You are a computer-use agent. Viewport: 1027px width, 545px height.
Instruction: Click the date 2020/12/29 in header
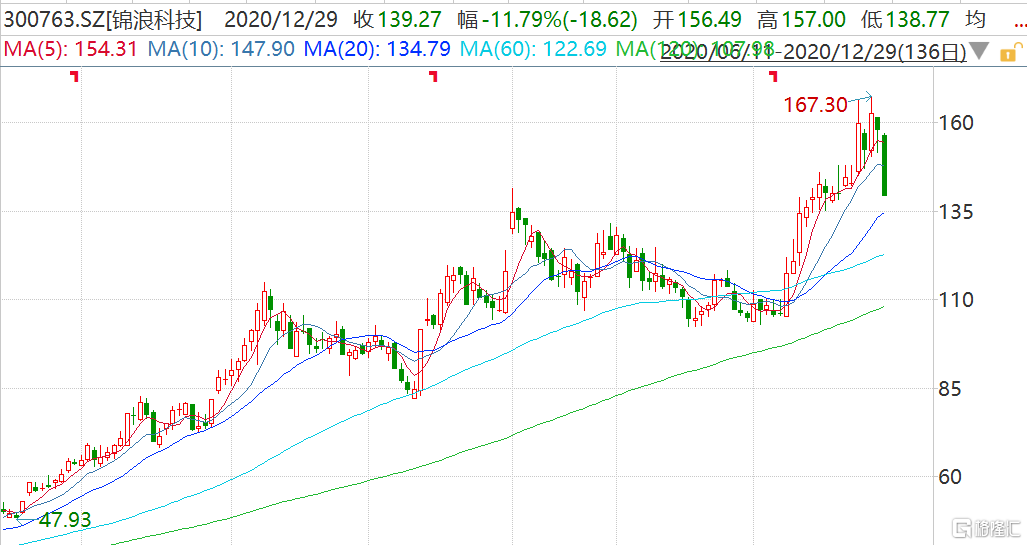[x=281, y=20]
